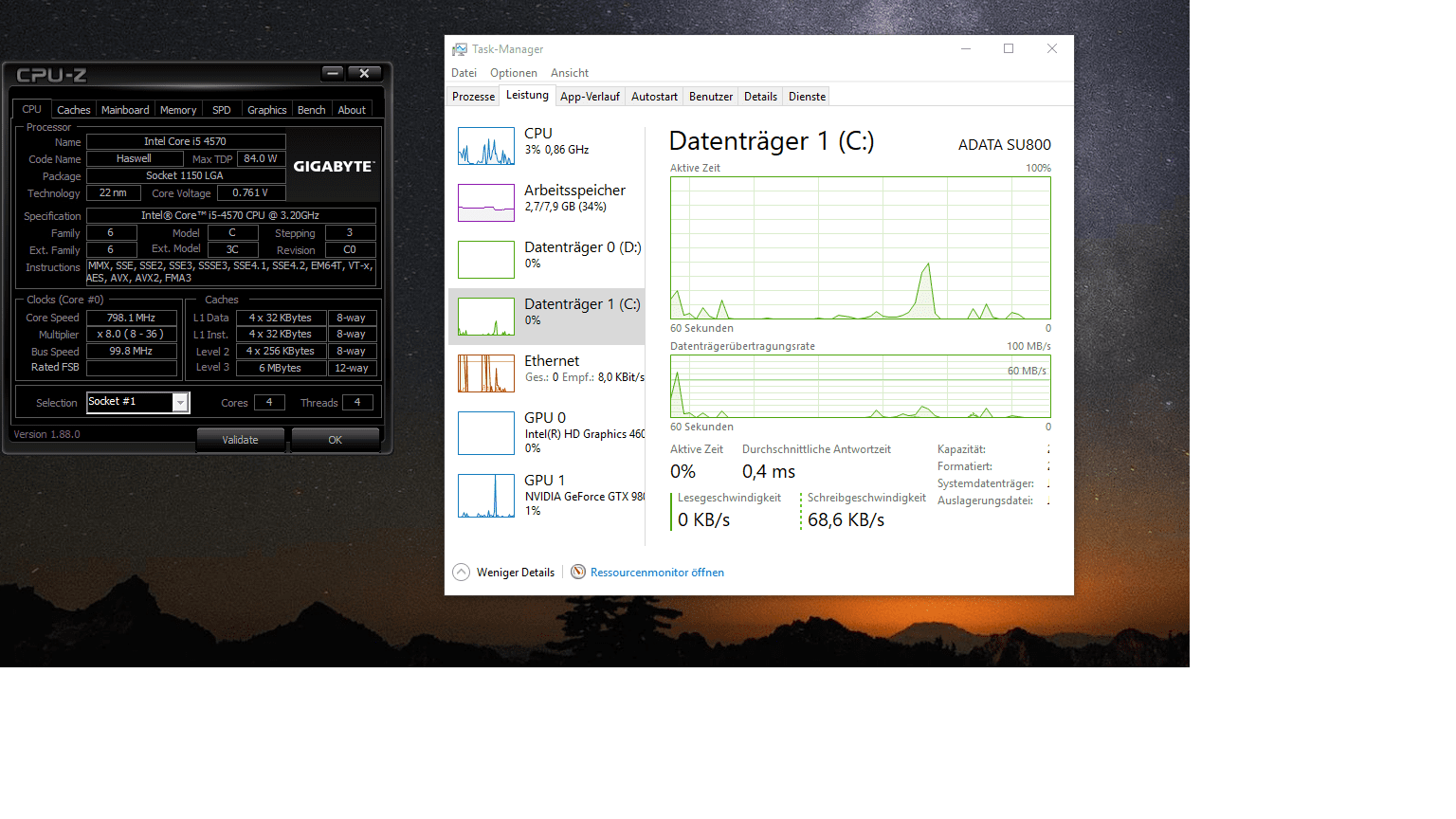
Task: Switch to App-Verlauf tab
Action: (590, 97)
